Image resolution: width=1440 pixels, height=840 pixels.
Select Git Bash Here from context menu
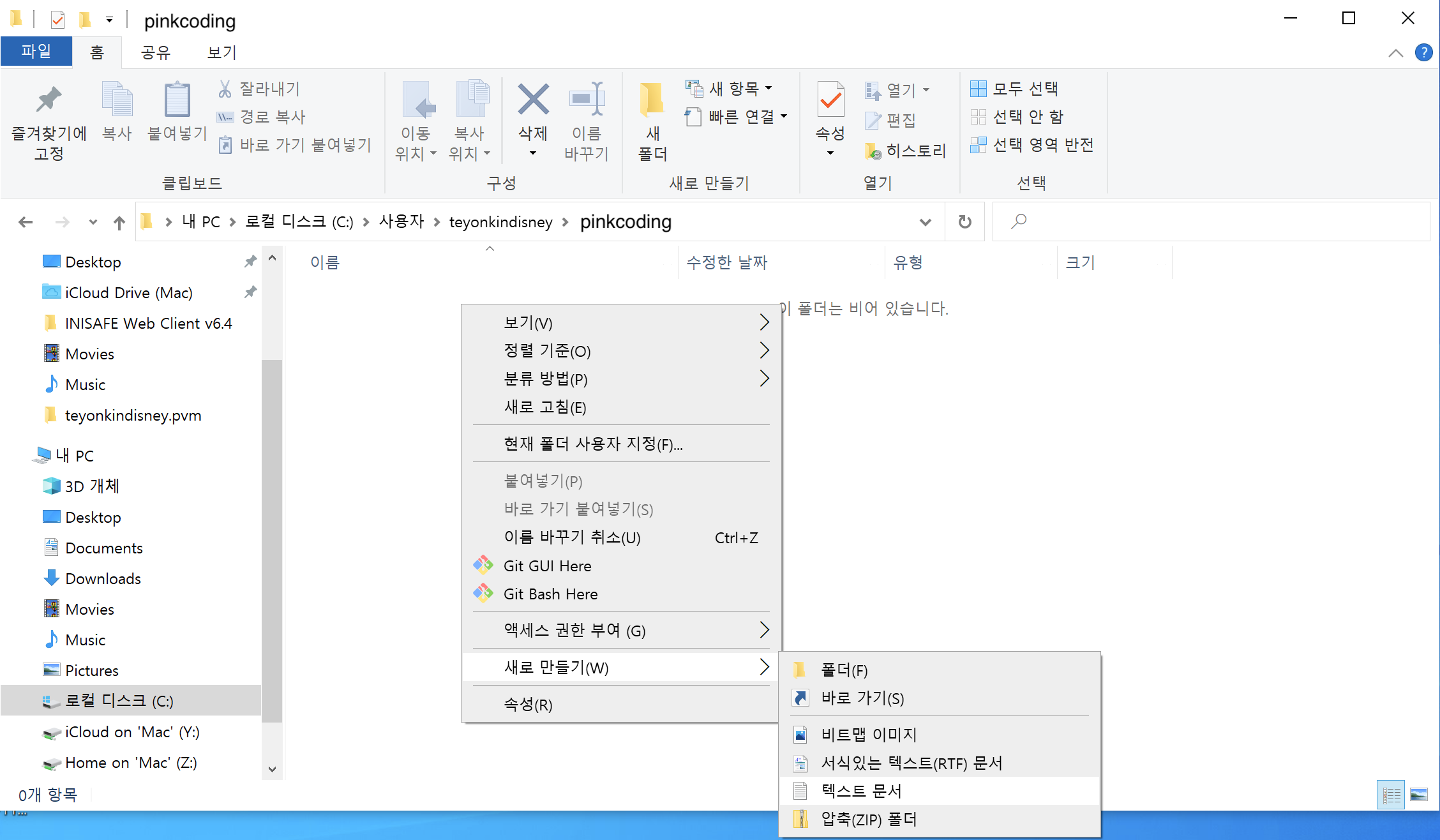pos(550,593)
